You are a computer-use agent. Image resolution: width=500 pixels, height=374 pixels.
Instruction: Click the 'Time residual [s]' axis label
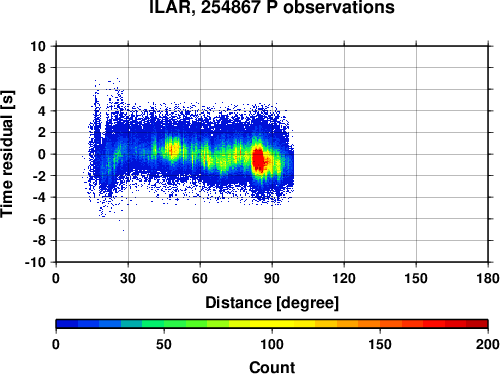(8, 154)
